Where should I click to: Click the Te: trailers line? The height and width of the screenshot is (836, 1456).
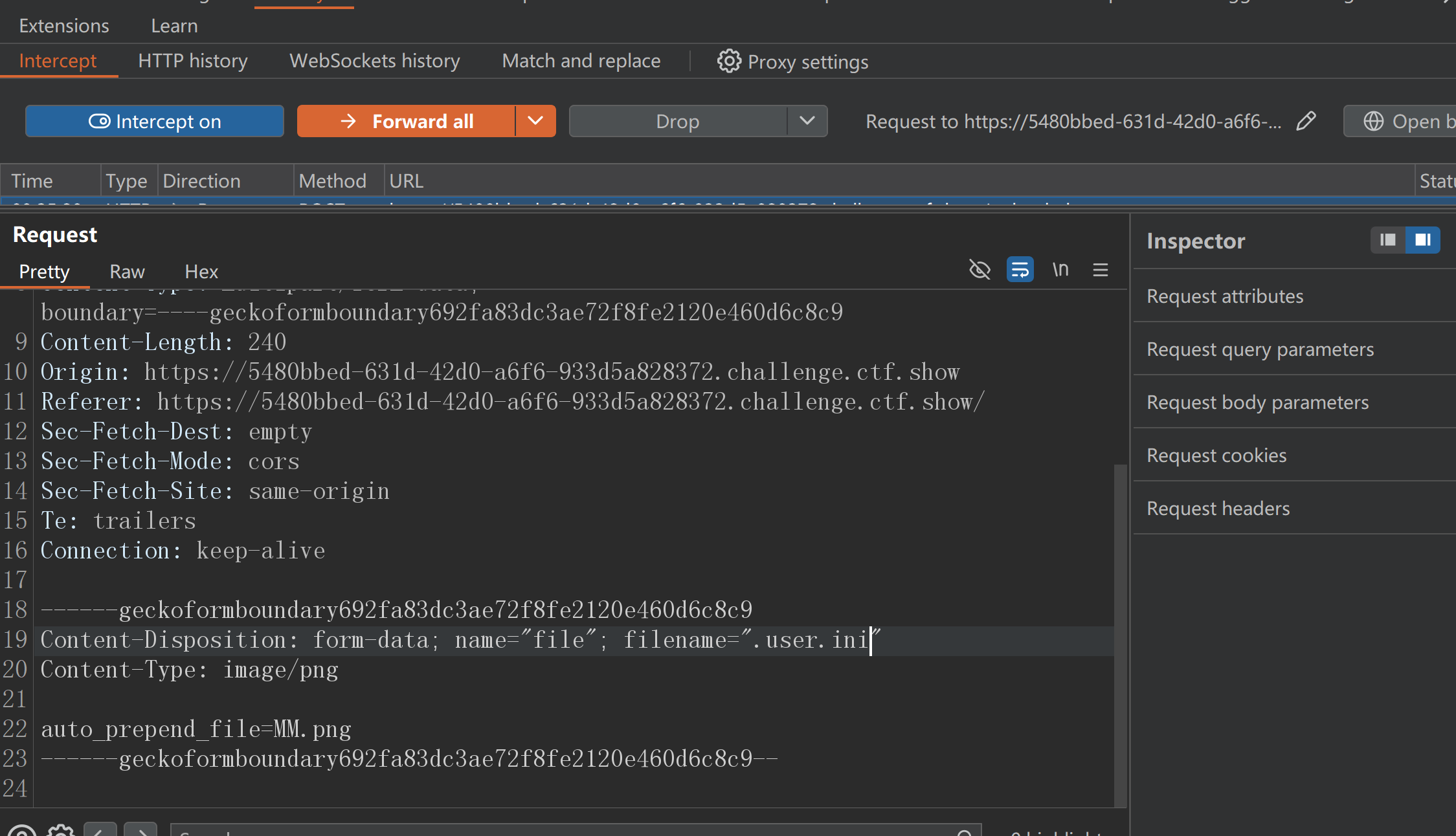(x=118, y=521)
